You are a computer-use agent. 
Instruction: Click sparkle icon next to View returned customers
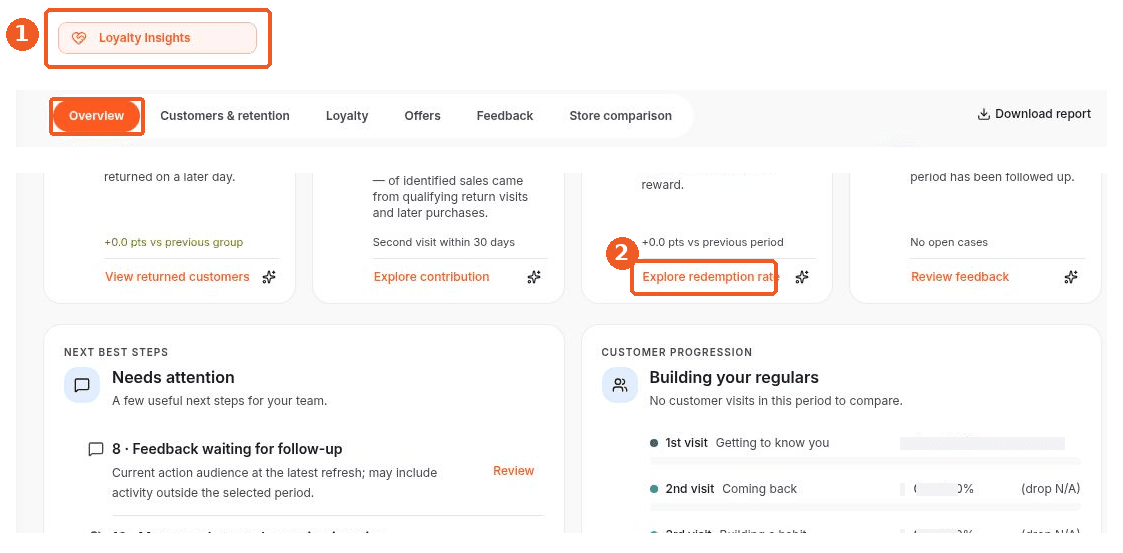[269, 277]
